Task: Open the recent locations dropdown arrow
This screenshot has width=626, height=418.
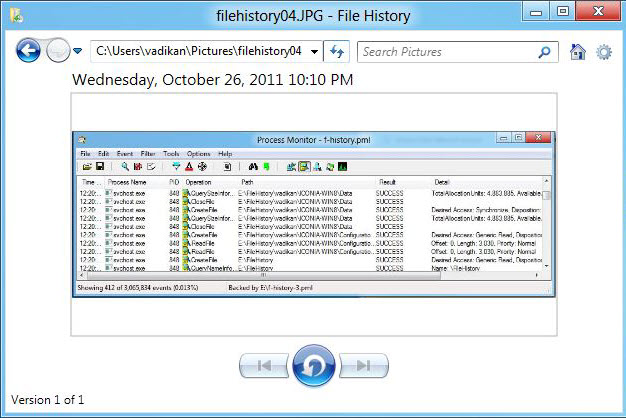Action: (x=78, y=51)
